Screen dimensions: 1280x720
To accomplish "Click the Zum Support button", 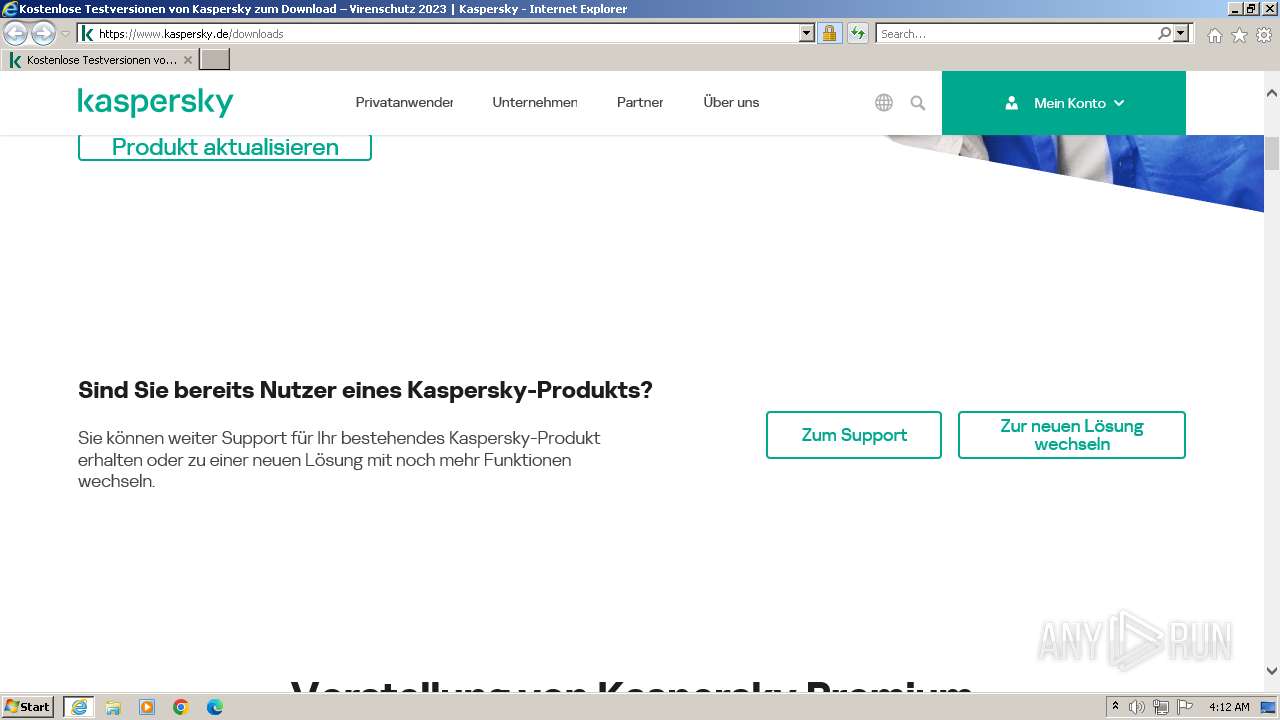I will click(854, 435).
